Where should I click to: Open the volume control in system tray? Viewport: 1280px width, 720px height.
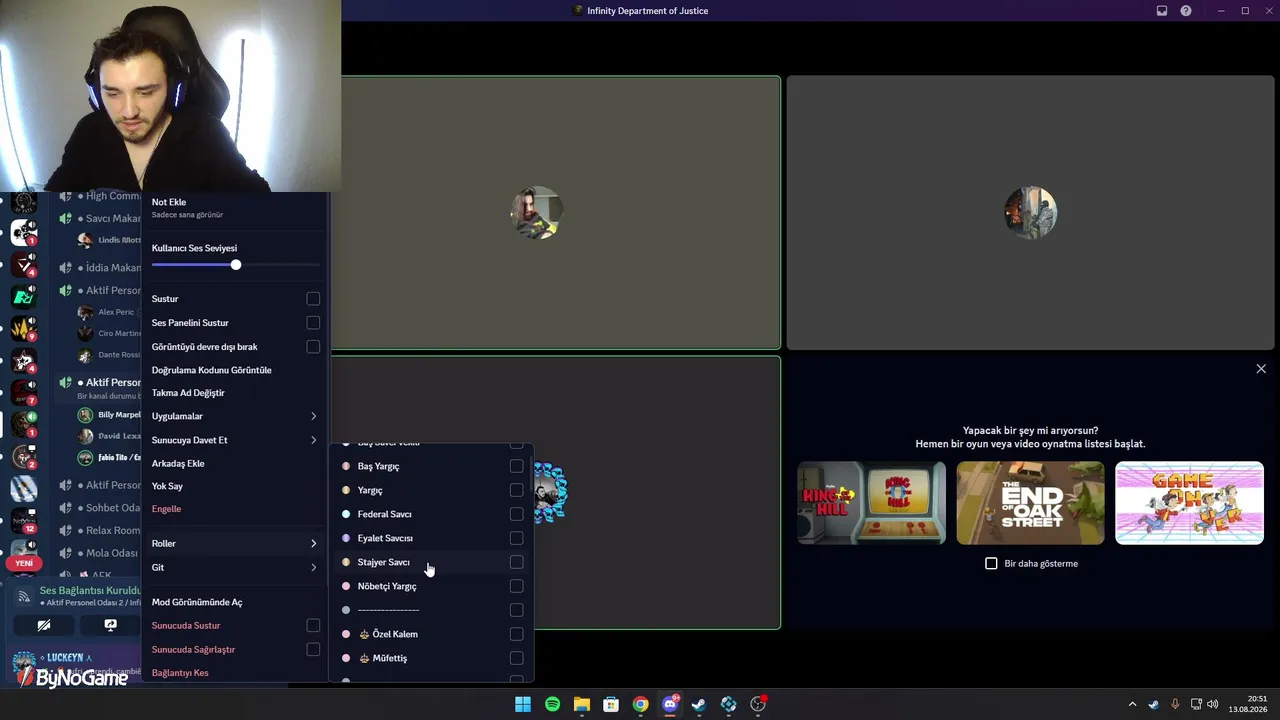pyautogui.click(x=1213, y=704)
